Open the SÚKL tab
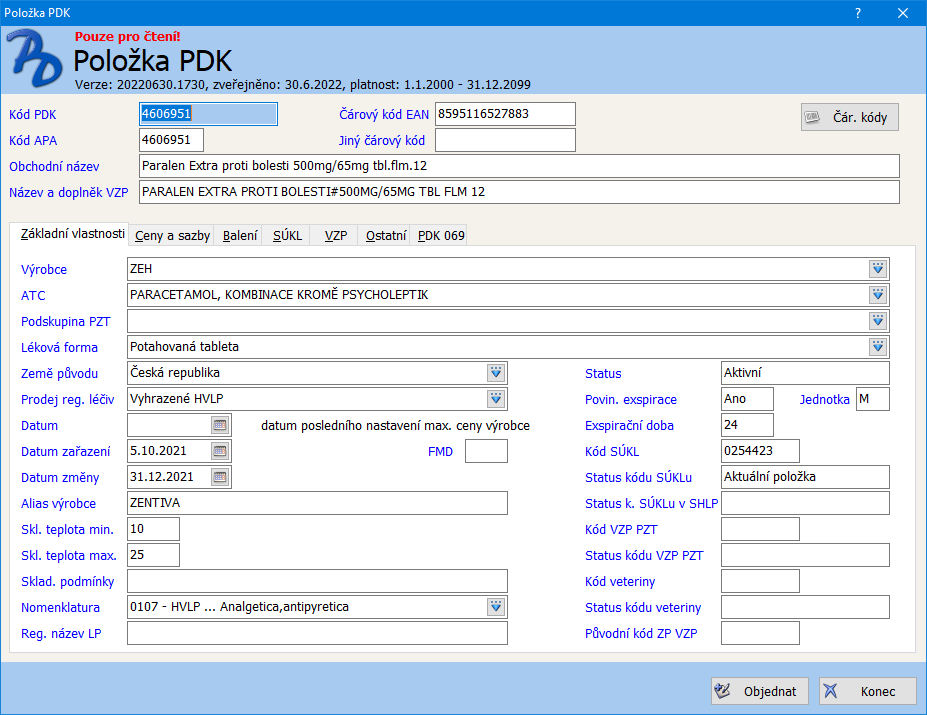The height and width of the screenshot is (715, 927). (x=287, y=236)
